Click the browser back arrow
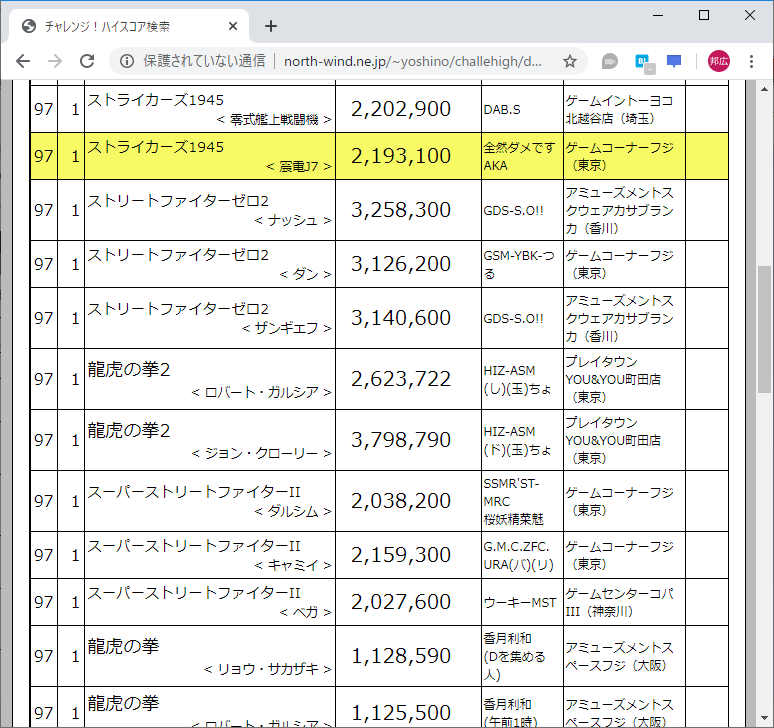This screenshot has width=774, height=728. pos(23,61)
